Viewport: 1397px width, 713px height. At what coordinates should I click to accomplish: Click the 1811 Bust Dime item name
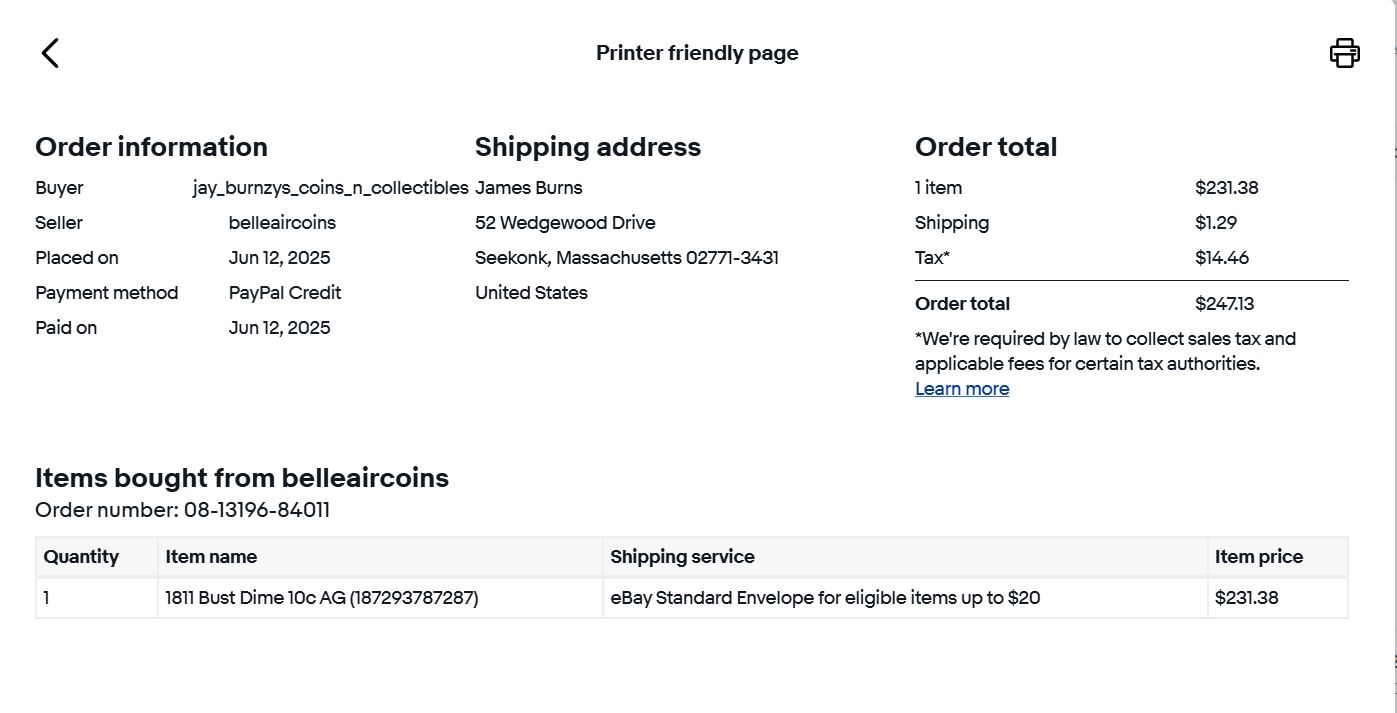click(321, 598)
